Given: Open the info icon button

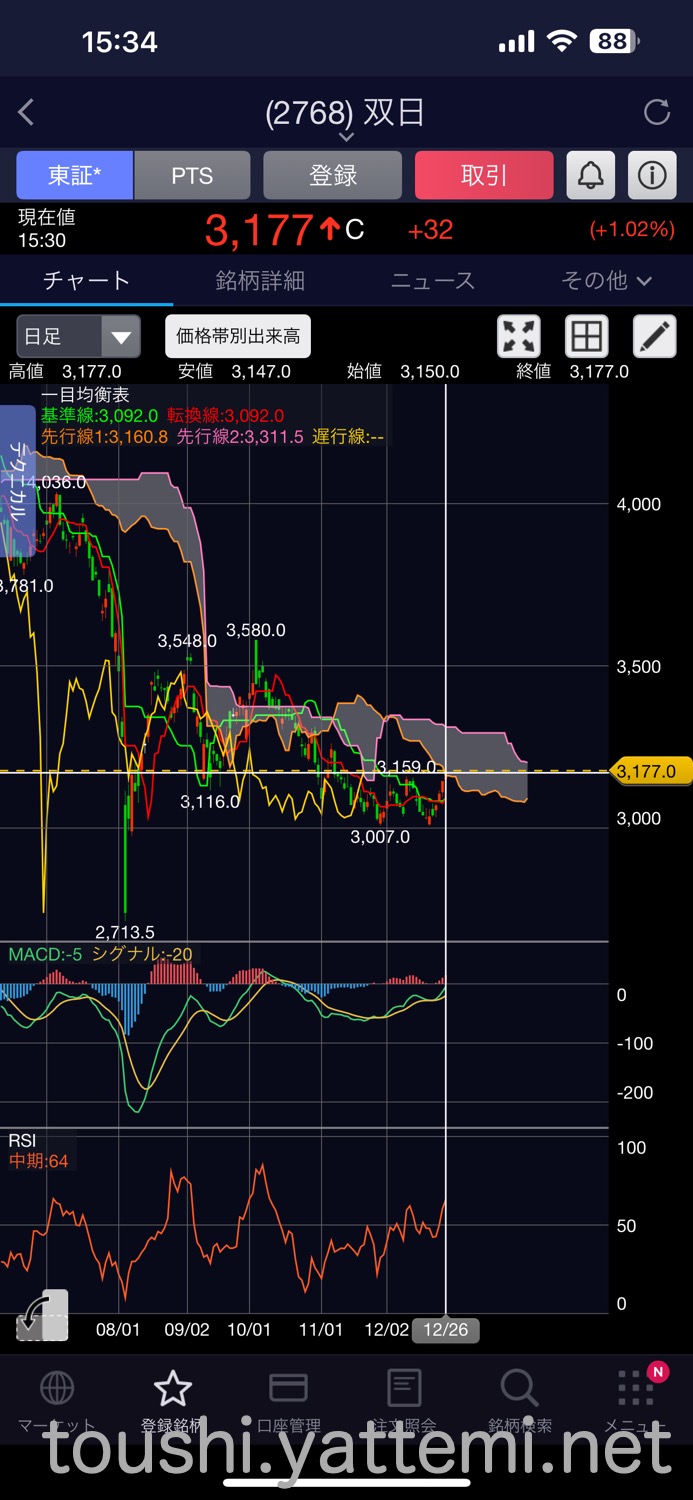Looking at the screenshot, I should click(652, 176).
